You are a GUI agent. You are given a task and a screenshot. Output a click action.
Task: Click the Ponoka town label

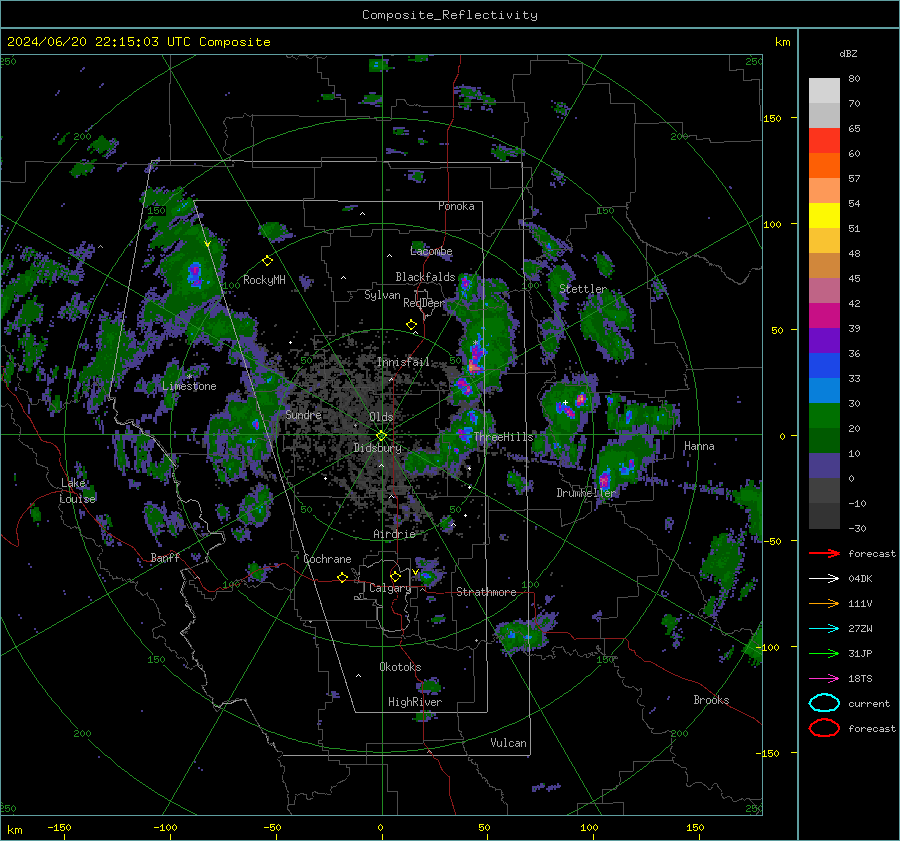pos(456,206)
